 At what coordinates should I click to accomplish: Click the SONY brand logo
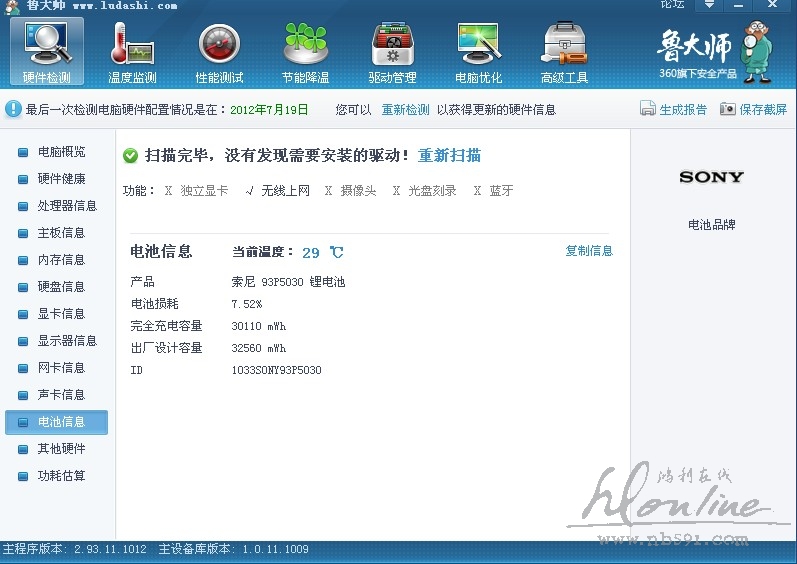point(712,177)
